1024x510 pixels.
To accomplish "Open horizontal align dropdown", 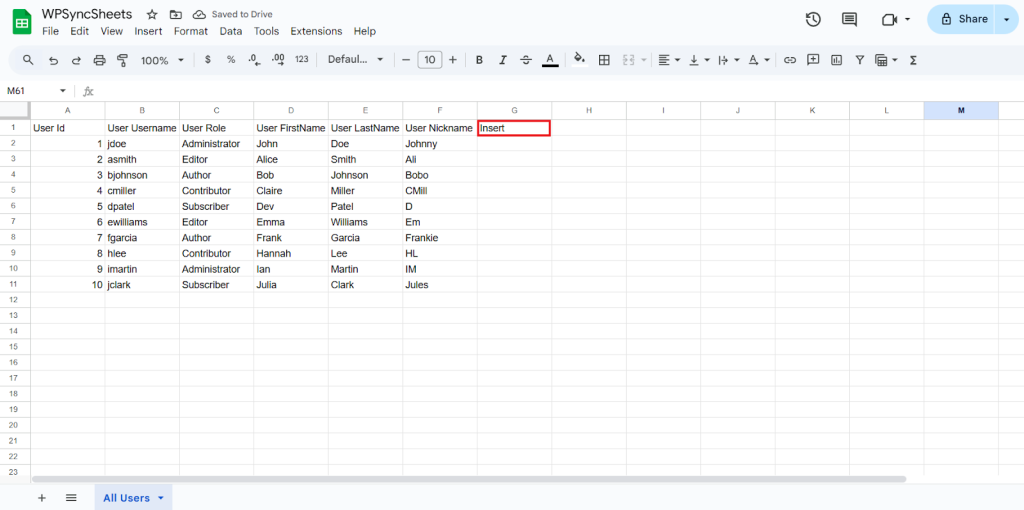I will click(x=669, y=60).
